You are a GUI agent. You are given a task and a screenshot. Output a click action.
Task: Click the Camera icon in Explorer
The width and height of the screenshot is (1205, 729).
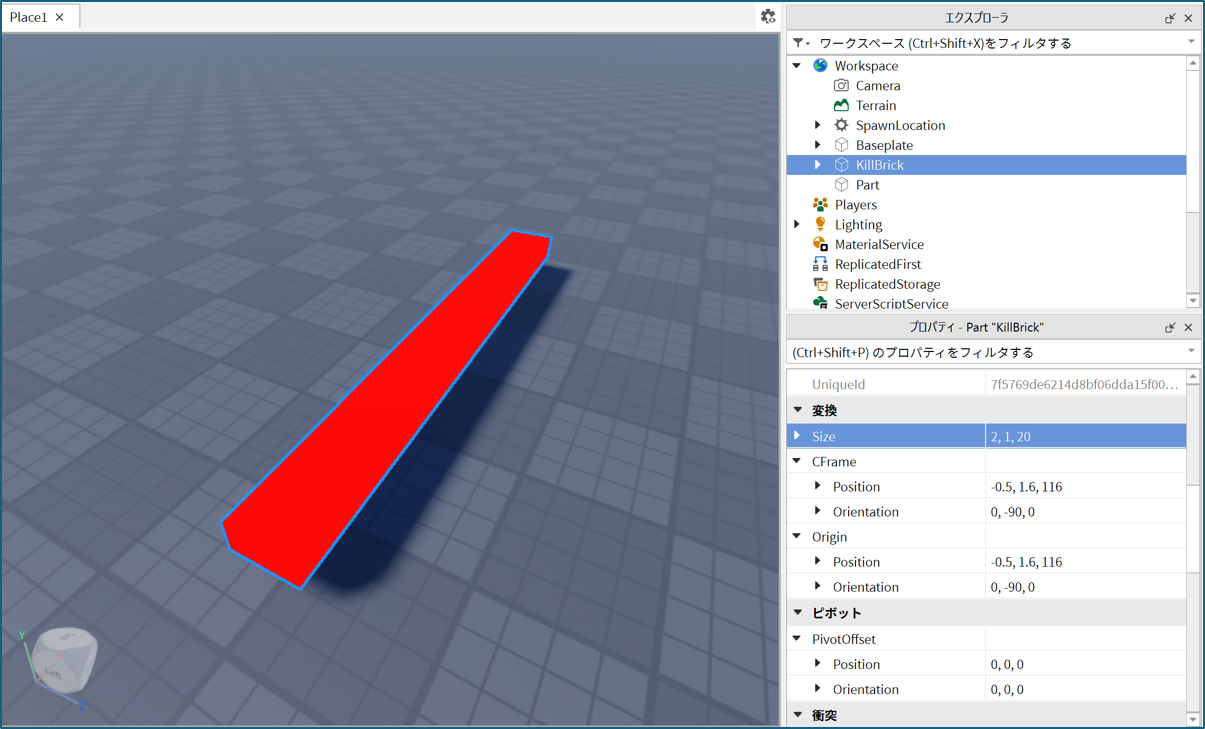click(841, 86)
